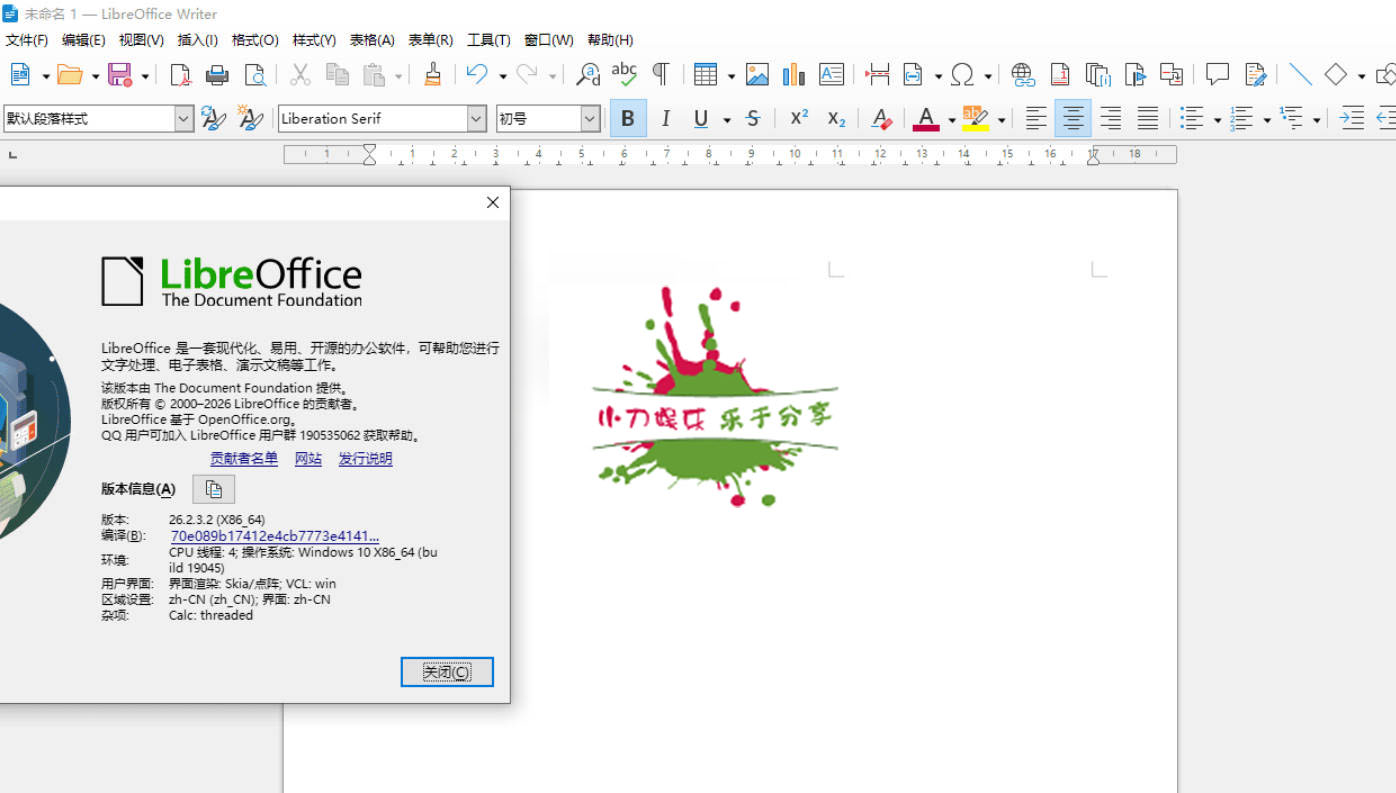Click the Insert Footnote icon
The image size is (1396, 793).
(x=1060, y=75)
